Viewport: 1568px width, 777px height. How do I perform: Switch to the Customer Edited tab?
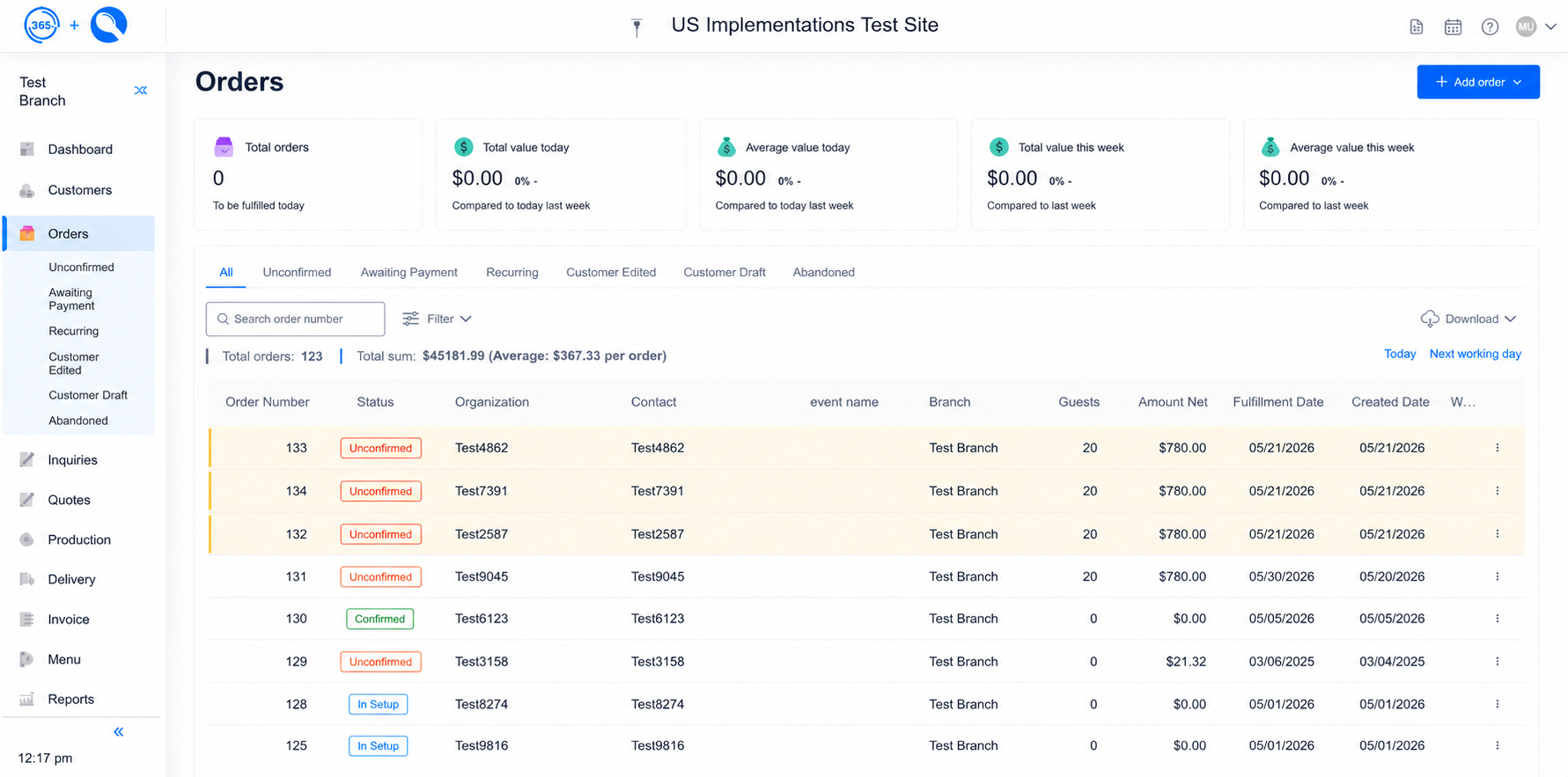[611, 272]
